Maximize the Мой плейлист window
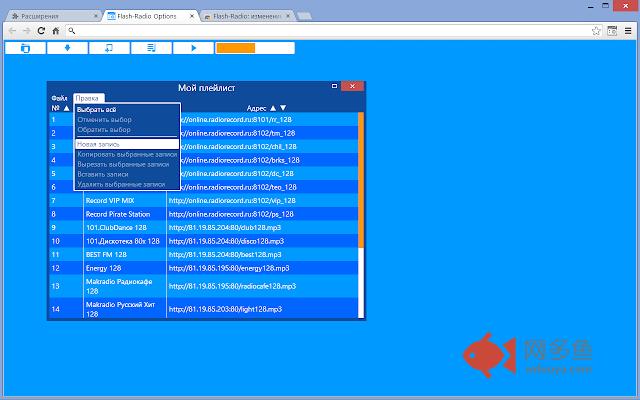The image size is (640, 400). (x=334, y=86)
